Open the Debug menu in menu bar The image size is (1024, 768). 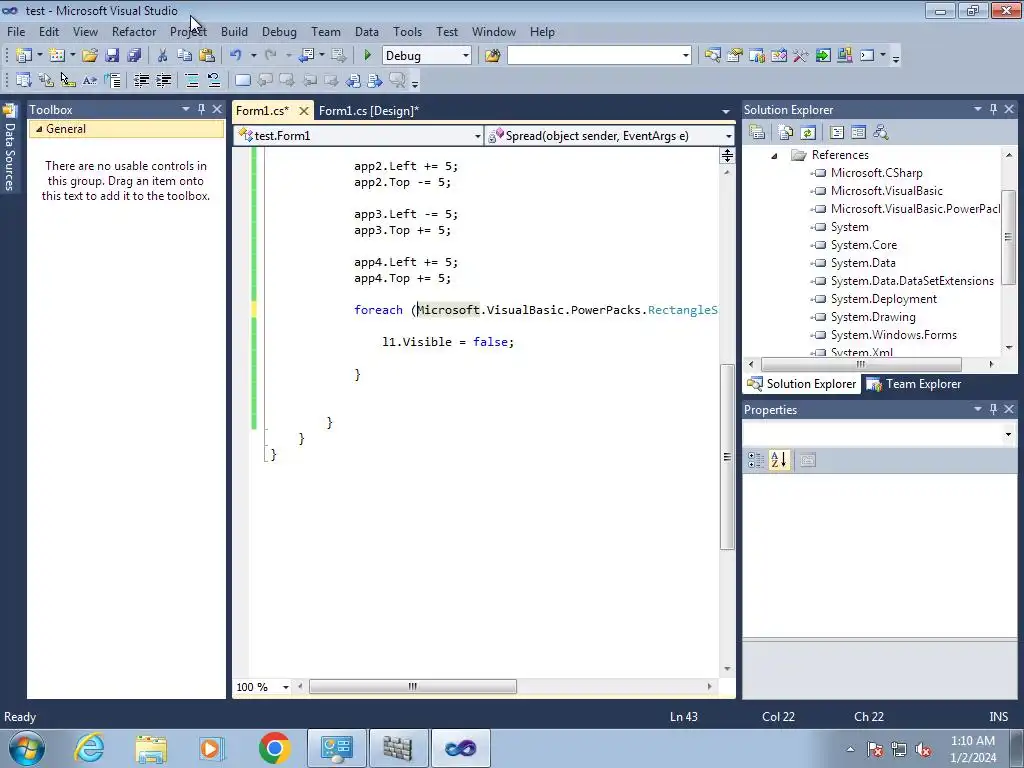[279, 31]
